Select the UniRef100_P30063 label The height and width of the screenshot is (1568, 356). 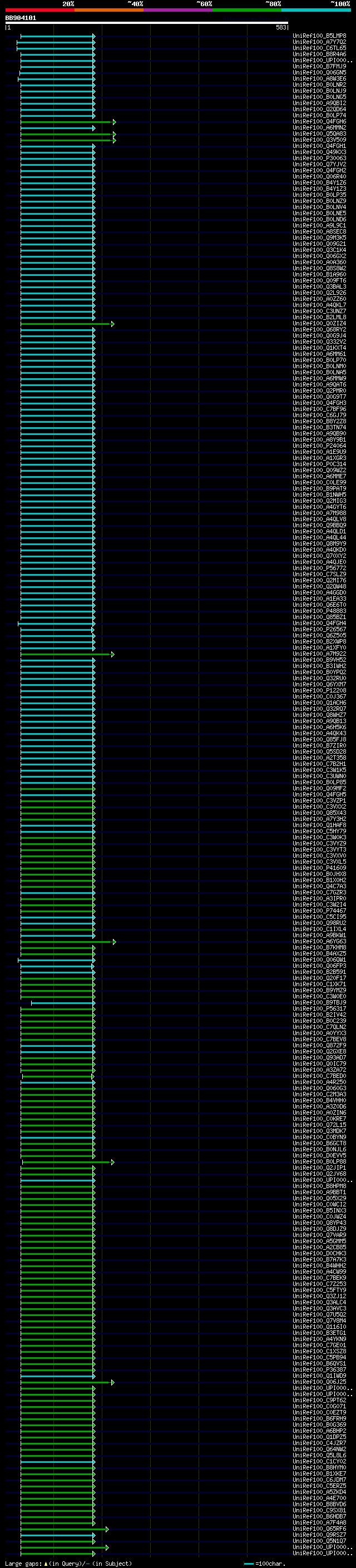[319, 159]
